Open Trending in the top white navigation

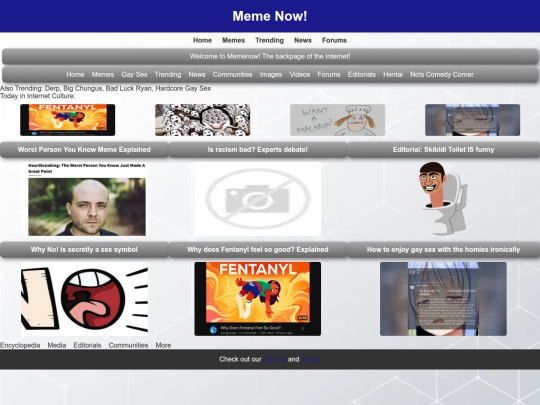[x=270, y=40]
